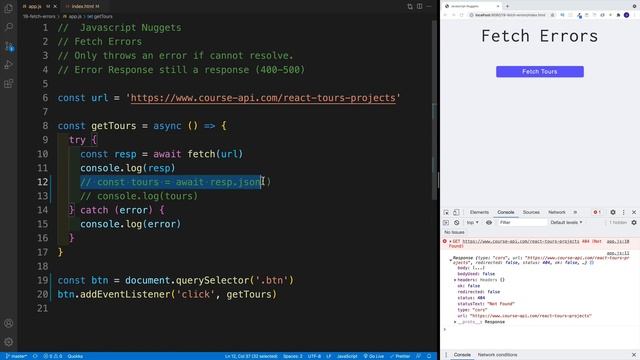
Task: Open the editor more actions icon
Action: pos(429,6)
